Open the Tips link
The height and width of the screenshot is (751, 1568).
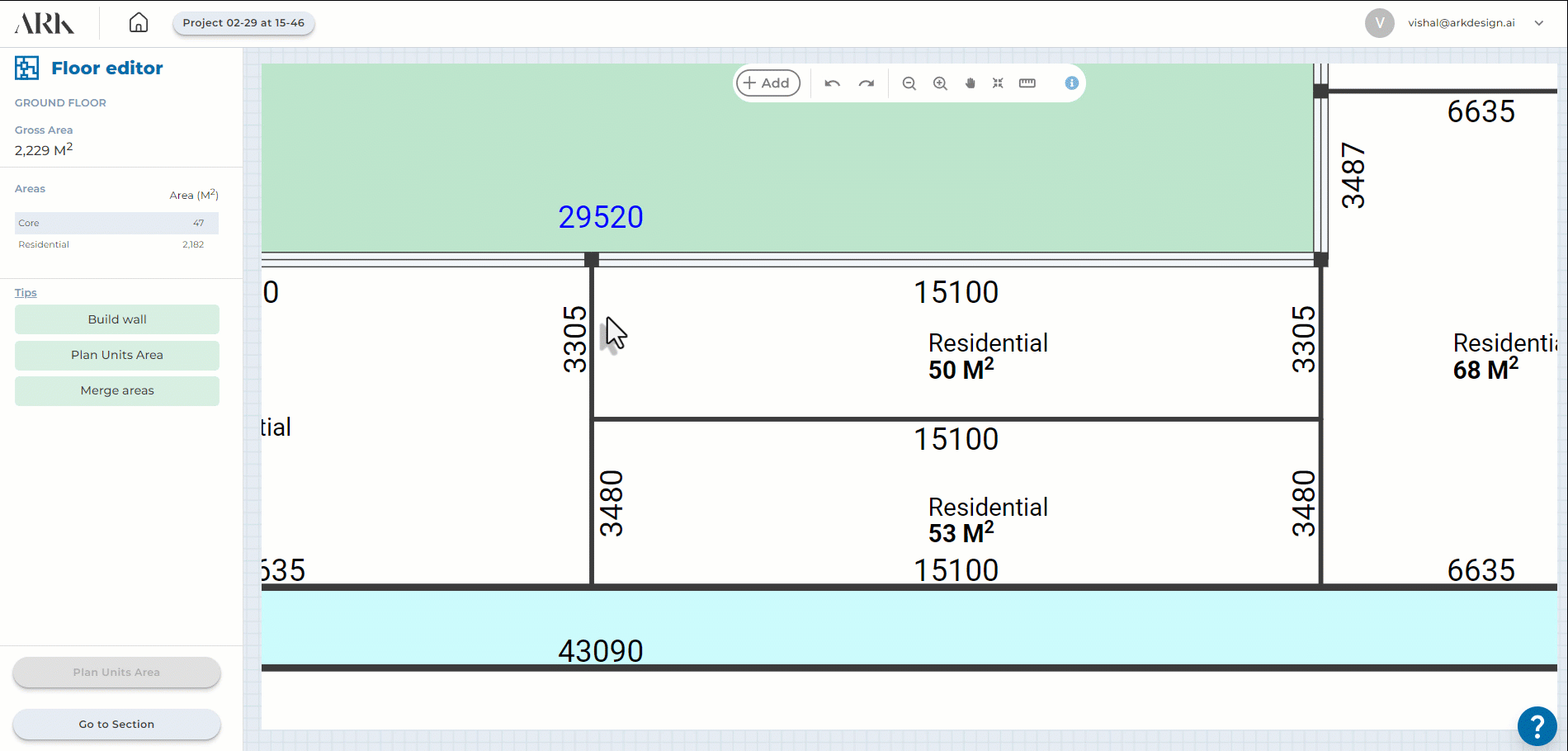pyautogui.click(x=26, y=293)
